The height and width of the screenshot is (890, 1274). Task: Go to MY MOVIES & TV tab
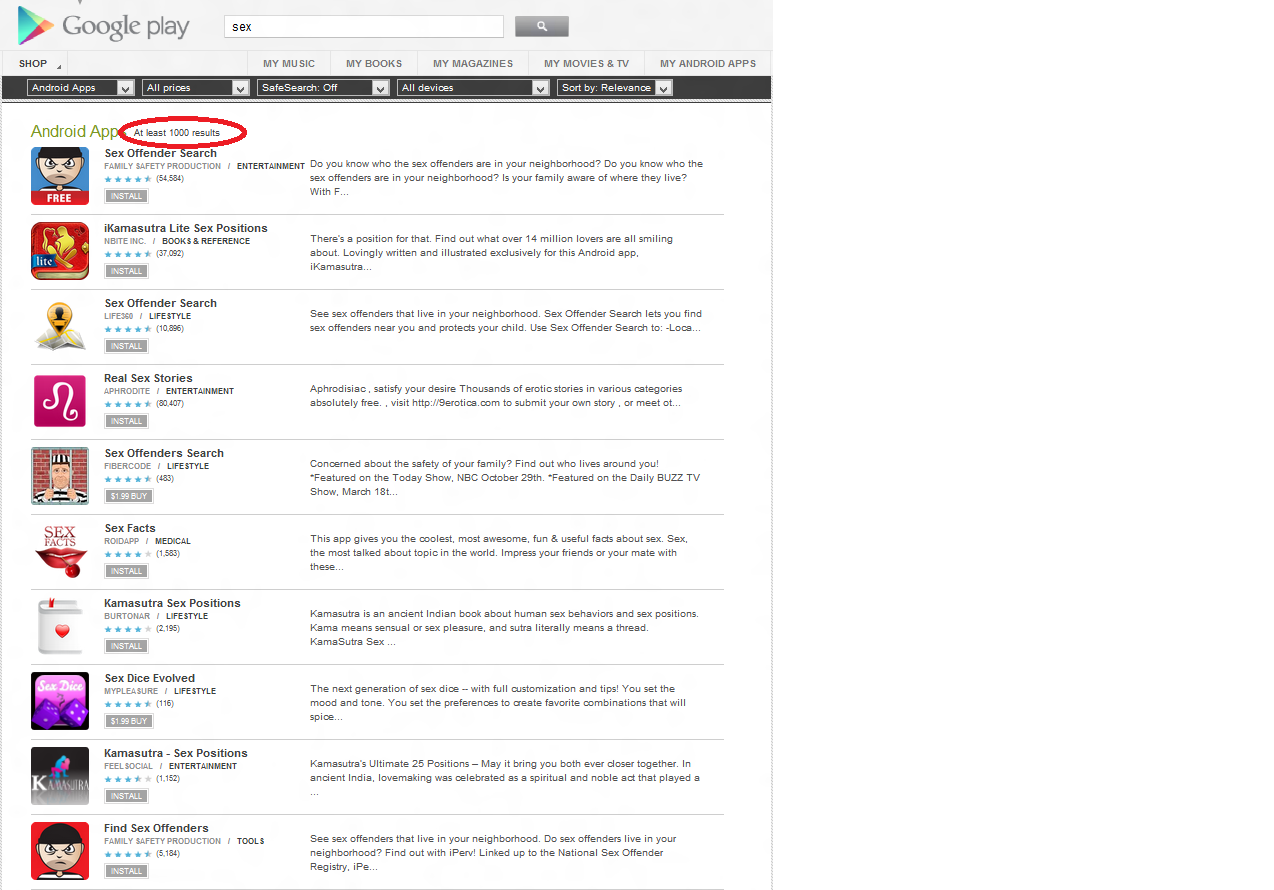pyautogui.click(x=587, y=64)
